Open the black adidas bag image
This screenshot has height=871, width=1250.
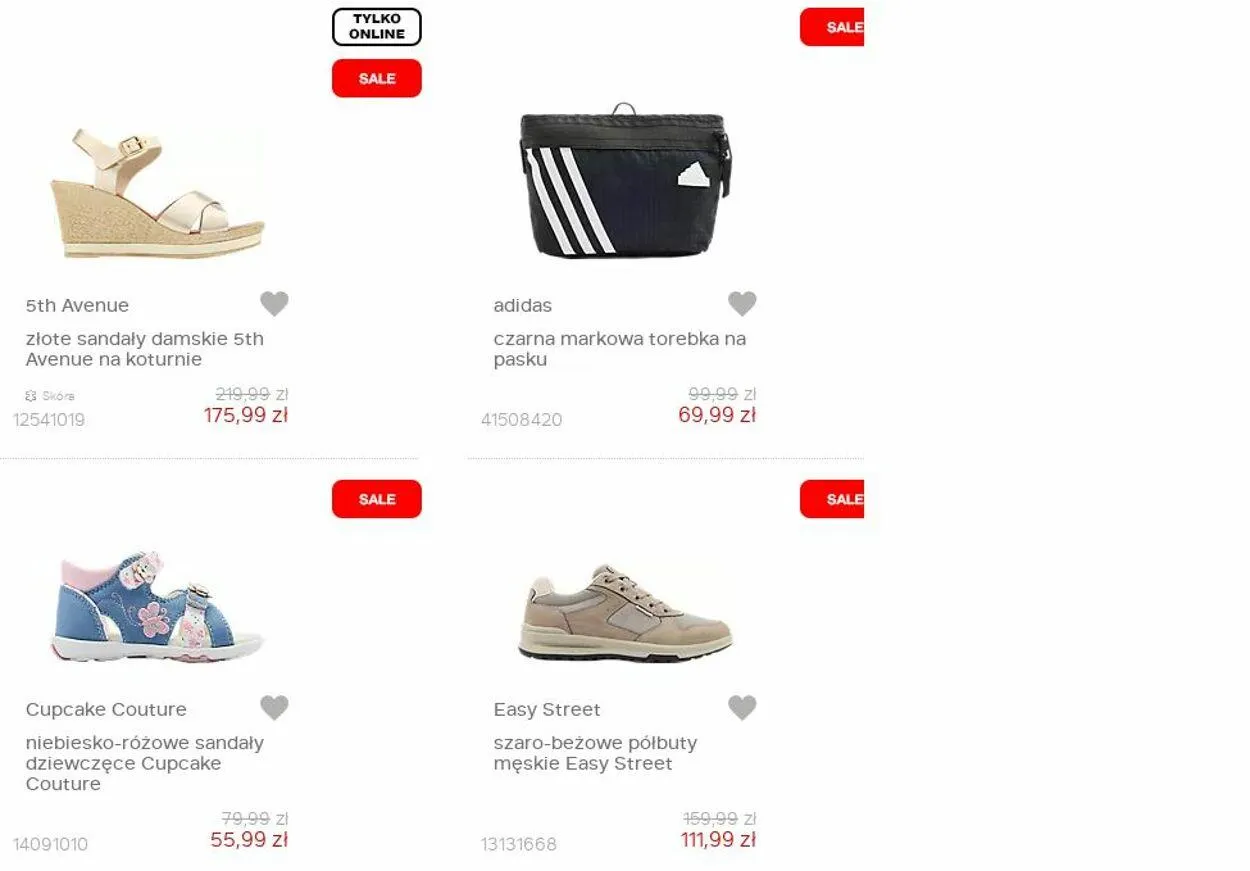point(625,181)
